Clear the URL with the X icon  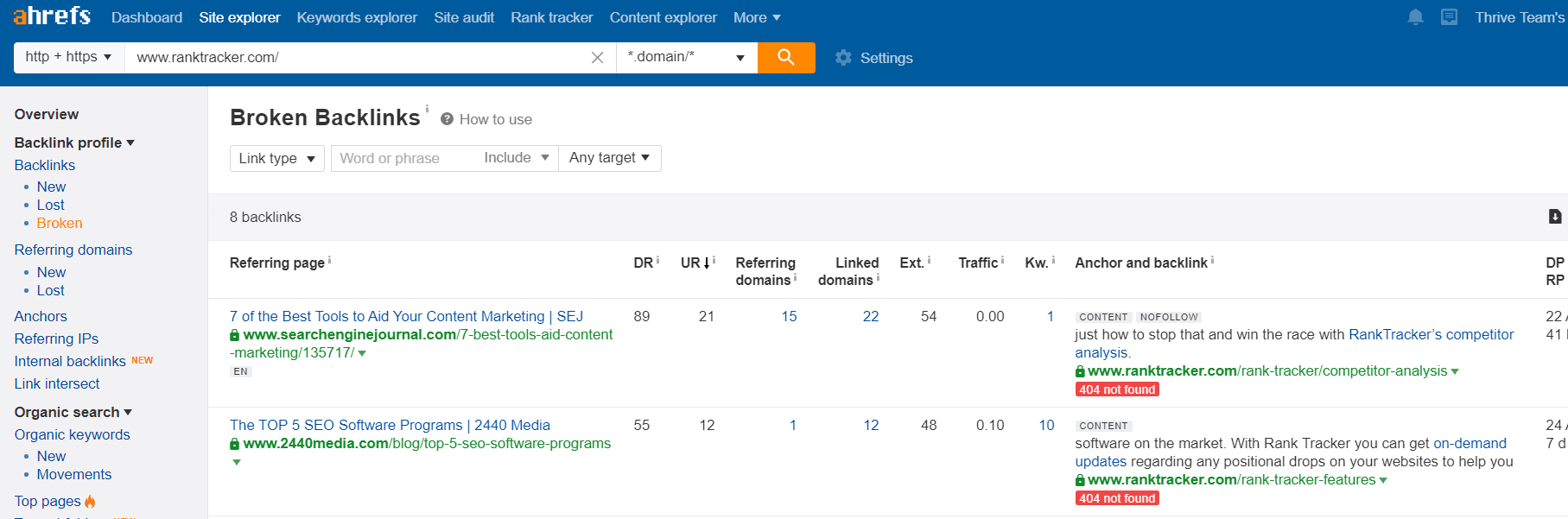pos(597,58)
